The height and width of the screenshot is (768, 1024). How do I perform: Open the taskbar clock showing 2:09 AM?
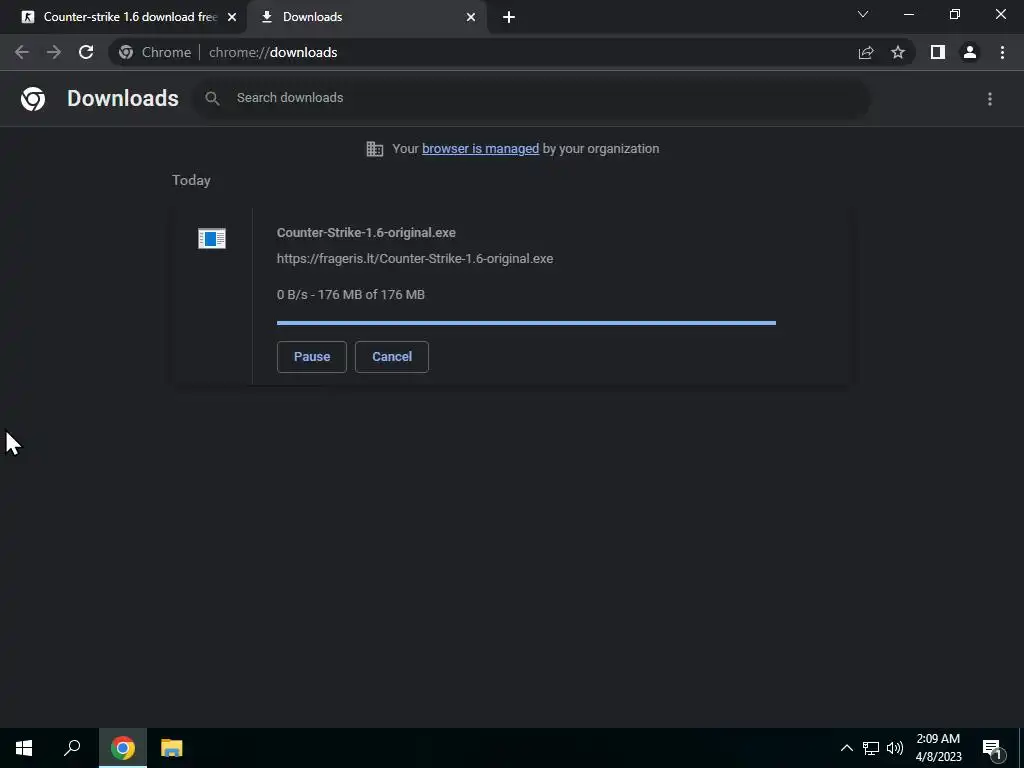click(x=938, y=748)
